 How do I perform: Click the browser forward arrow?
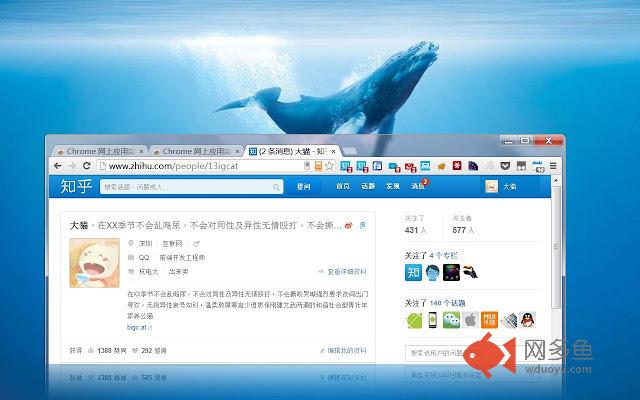72,166
